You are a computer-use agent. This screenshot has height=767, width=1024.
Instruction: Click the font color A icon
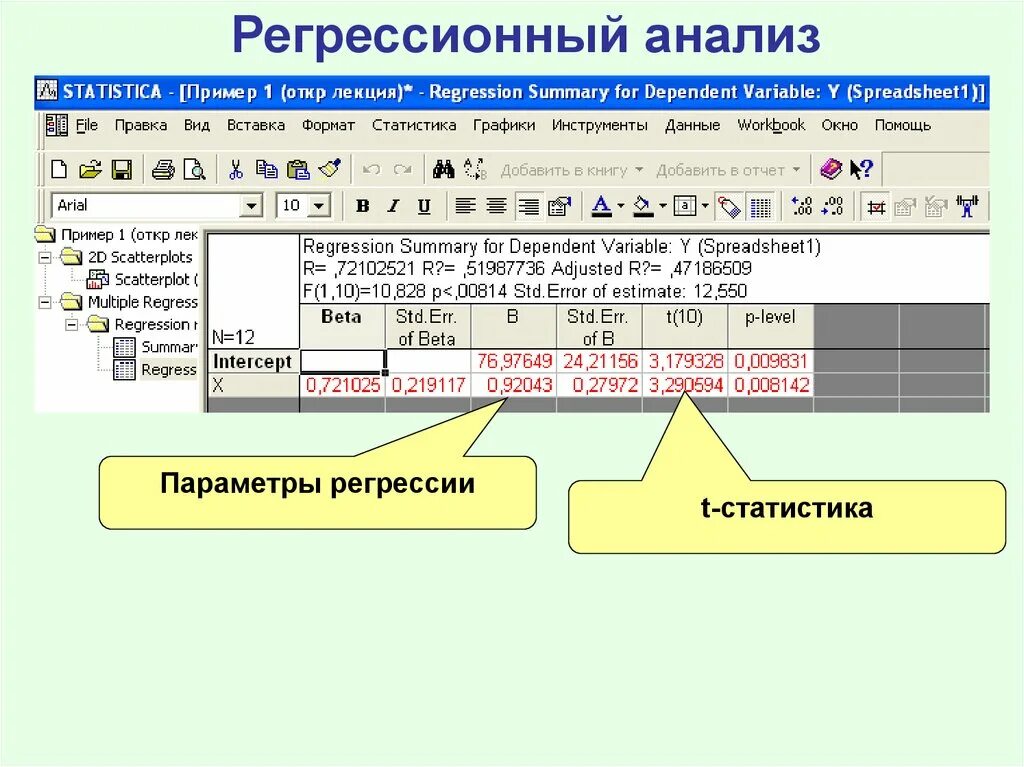coord(601,207)
